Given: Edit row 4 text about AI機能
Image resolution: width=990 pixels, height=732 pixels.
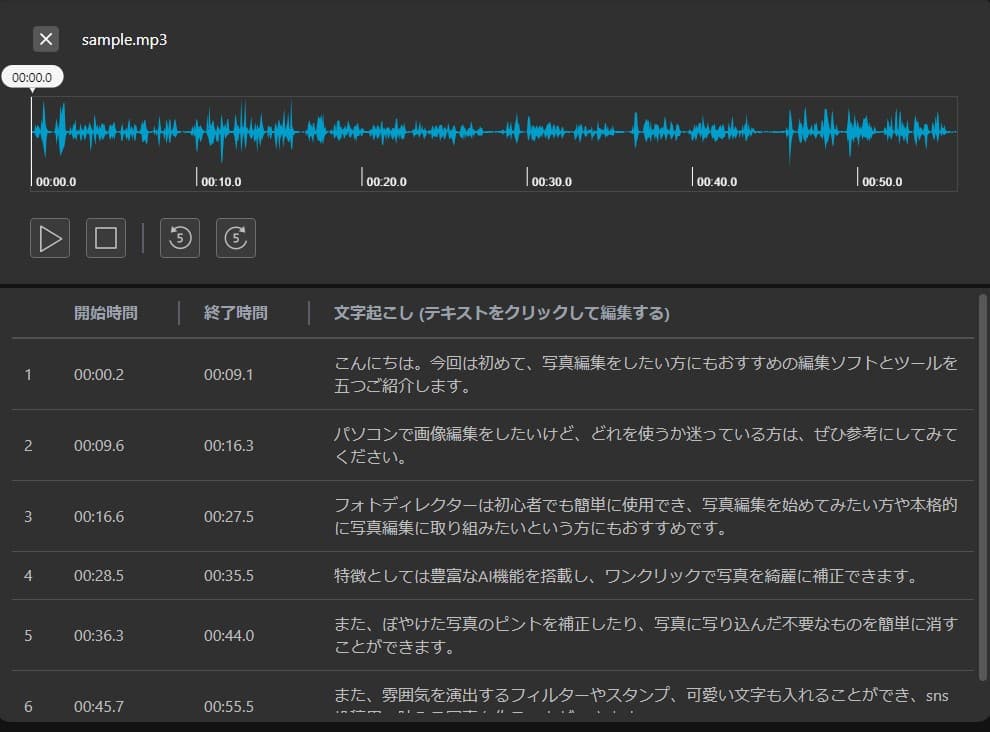Looking at the screenshot, I should point(625,575).
